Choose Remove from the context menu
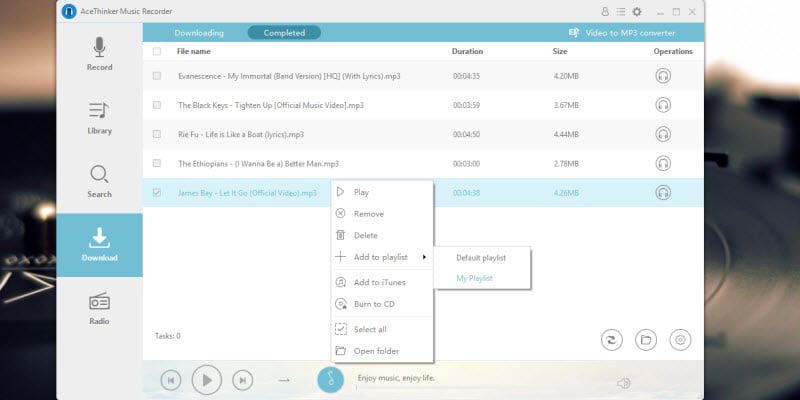 pyautogui.click(x=382, y=214)
